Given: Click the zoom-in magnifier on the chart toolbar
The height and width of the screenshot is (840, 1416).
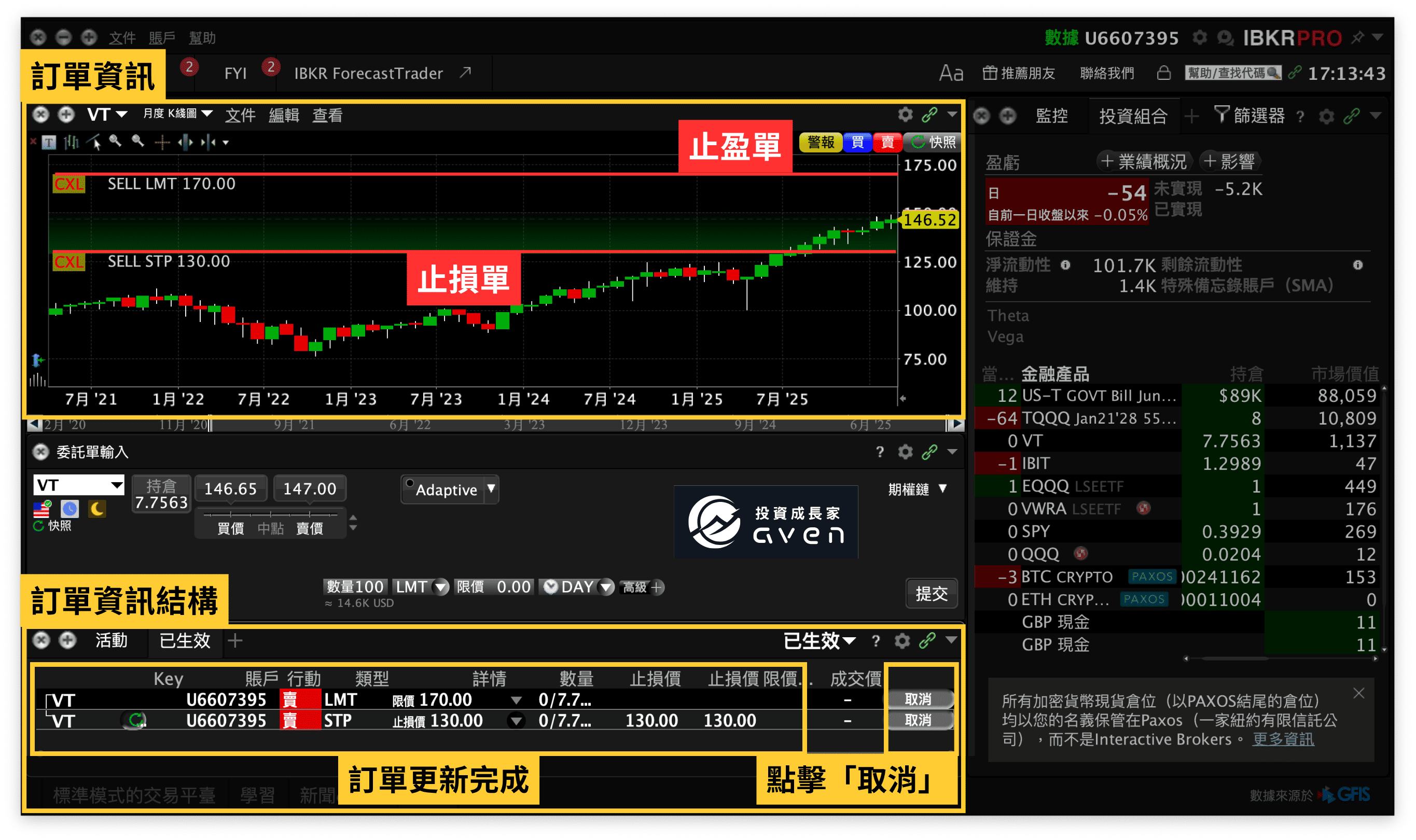Looking at the screenshot, I should pyautogui.click(x=116, y=142).
